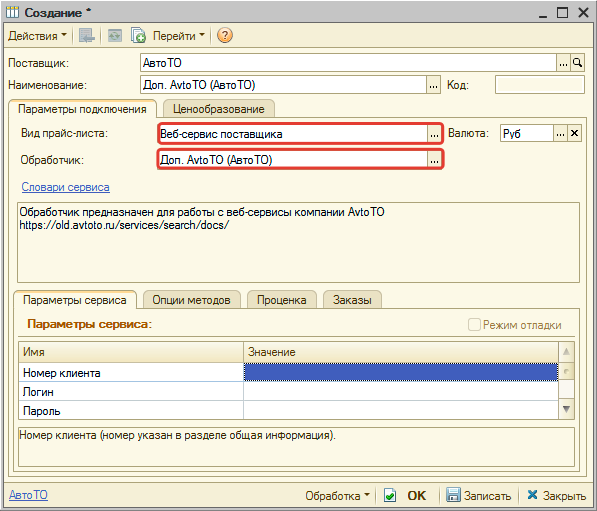Open the Действия dropdown menu
This screenshot has height=511, width=597.
click(x=37, y=36)
